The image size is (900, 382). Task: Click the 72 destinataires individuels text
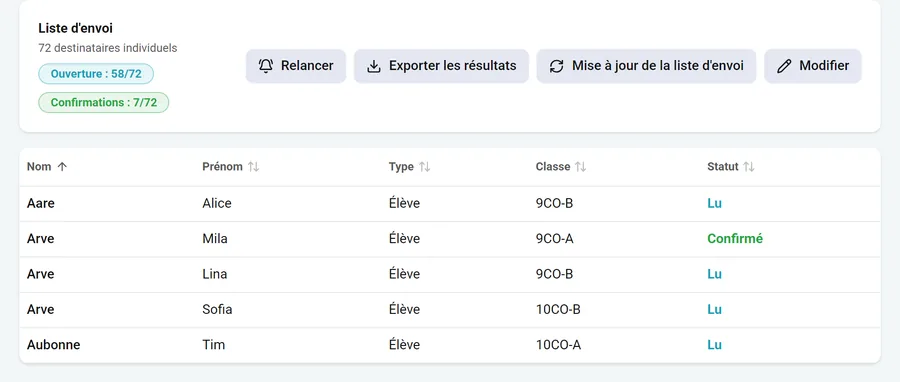[x=108, y=48]
